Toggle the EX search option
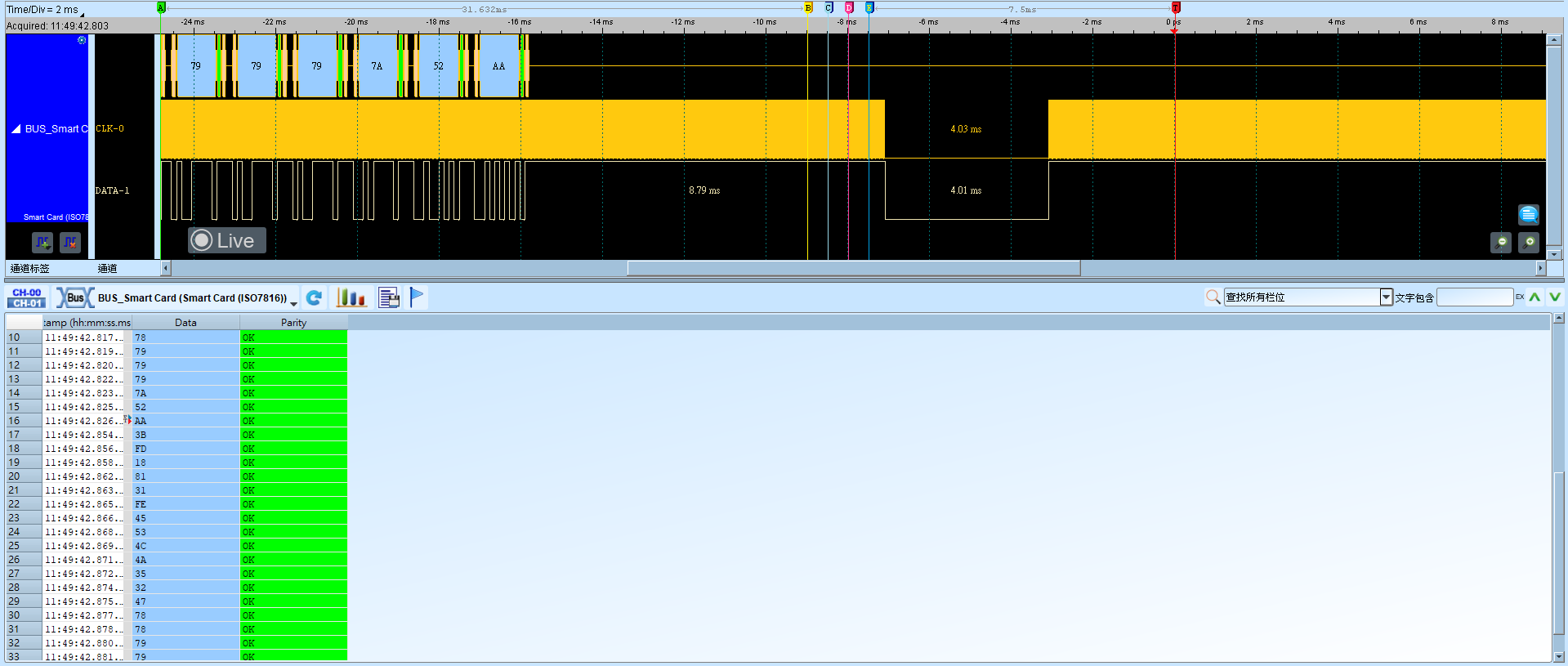Screen dimensions: 1568x666 [x=1520, y=297]
